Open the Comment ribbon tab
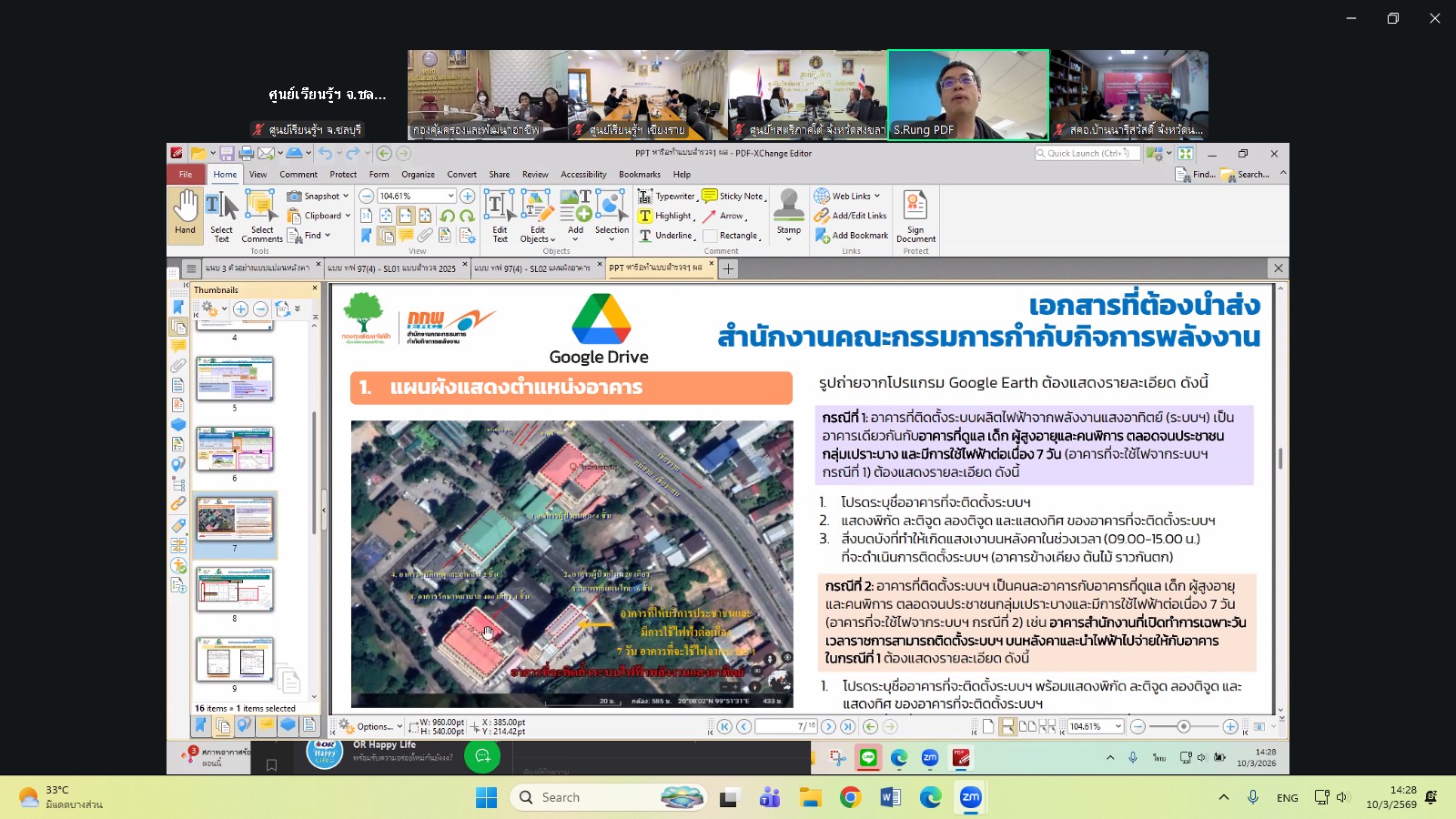 point(298,175)
